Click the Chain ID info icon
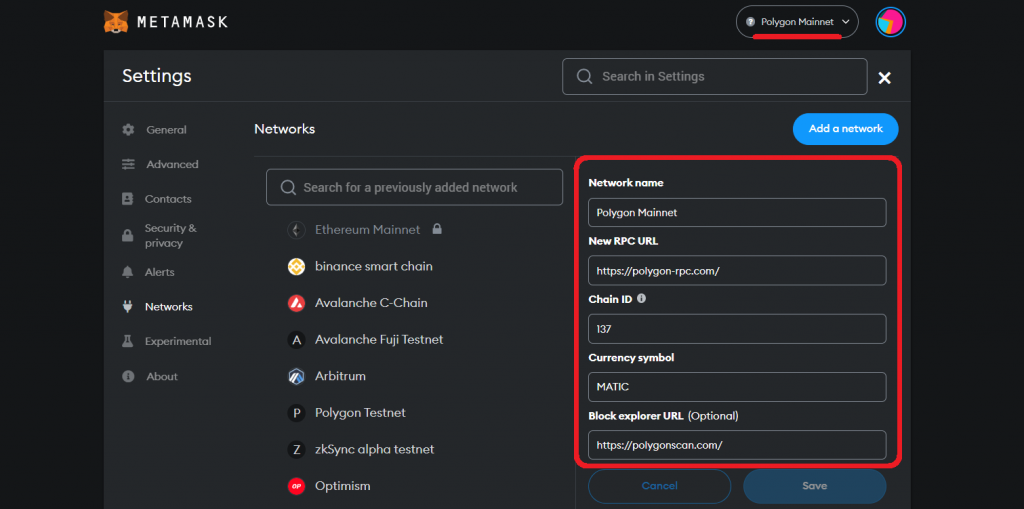1024x509 pixels. click(x=641, y=298)
